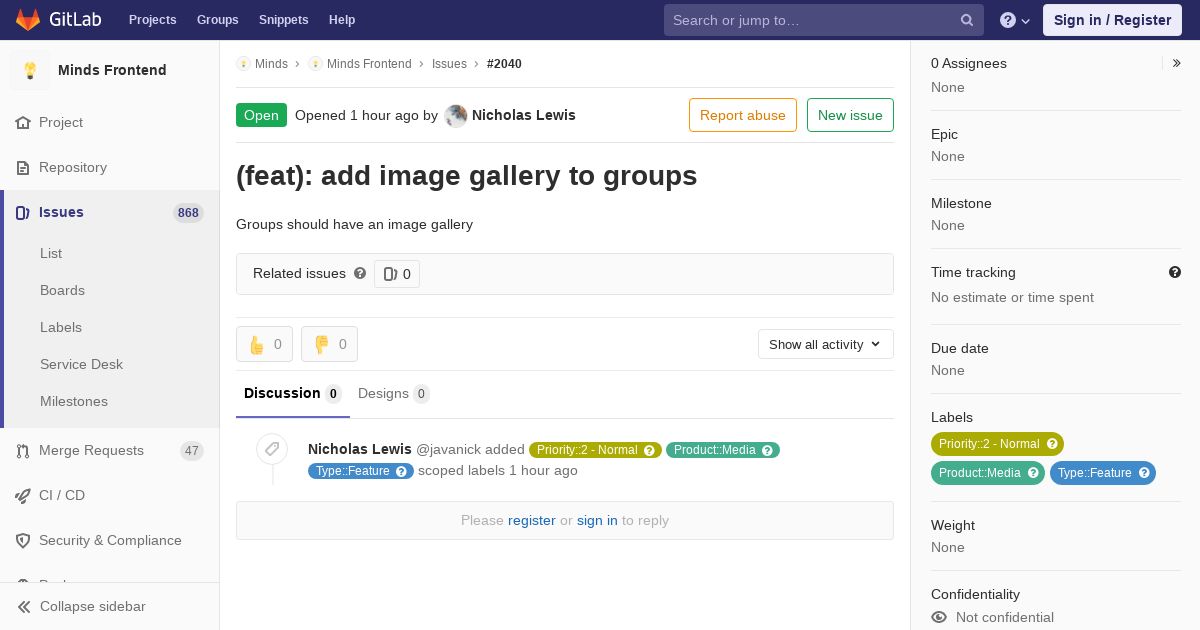Open Security & Compliance from the sidebar

click(x=110, y=540)
